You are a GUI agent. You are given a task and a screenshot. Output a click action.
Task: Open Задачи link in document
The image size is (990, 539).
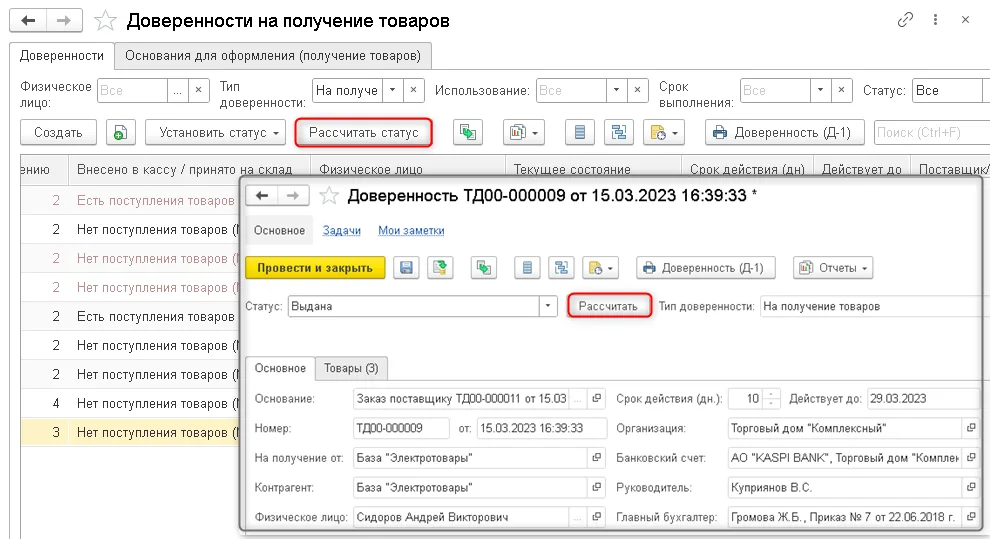342,231
